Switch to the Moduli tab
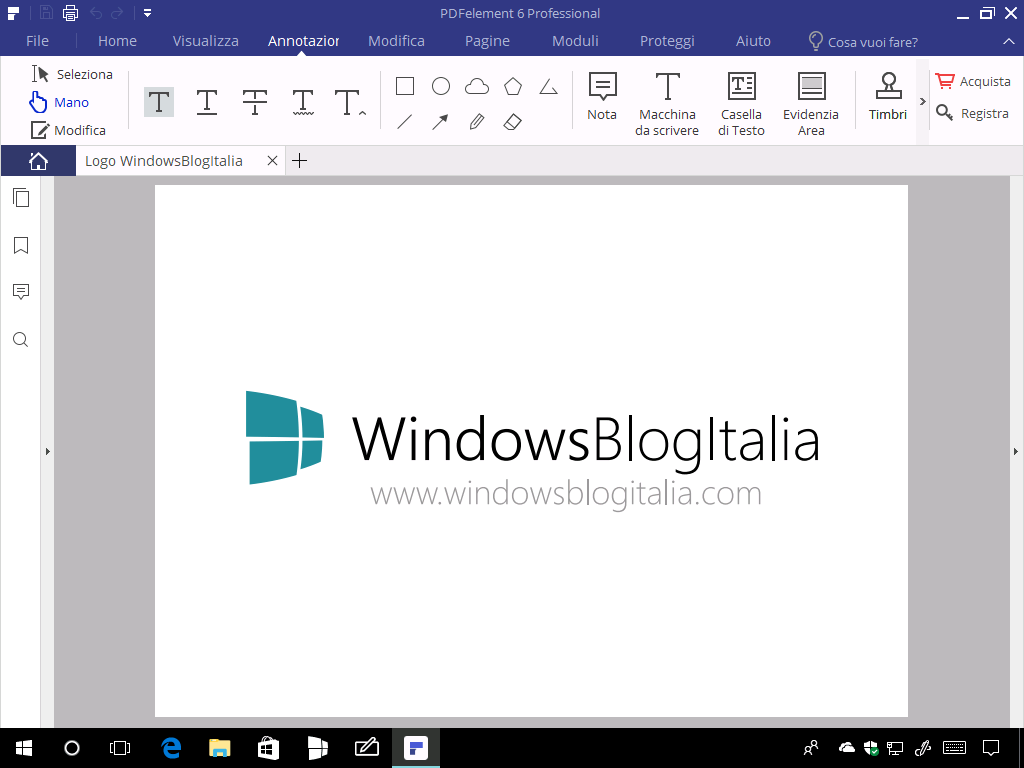 click(x=575, y=40)
